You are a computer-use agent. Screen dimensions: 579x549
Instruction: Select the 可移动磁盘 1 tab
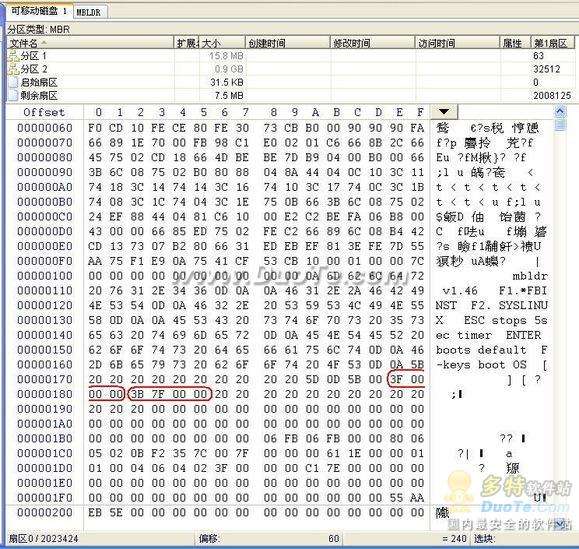coord(39,11)
